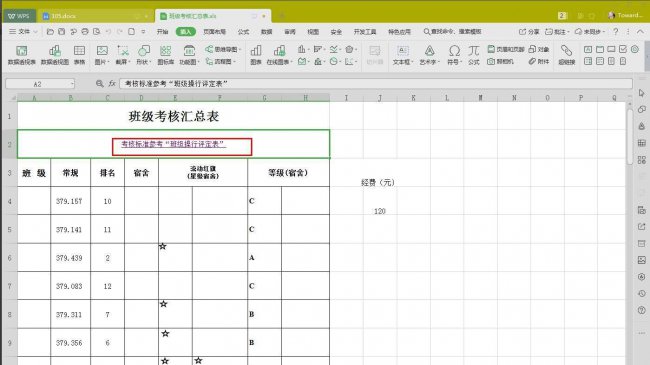Open the 特色应用 tab
The image size is (650, 365).
tap(399, 32)
